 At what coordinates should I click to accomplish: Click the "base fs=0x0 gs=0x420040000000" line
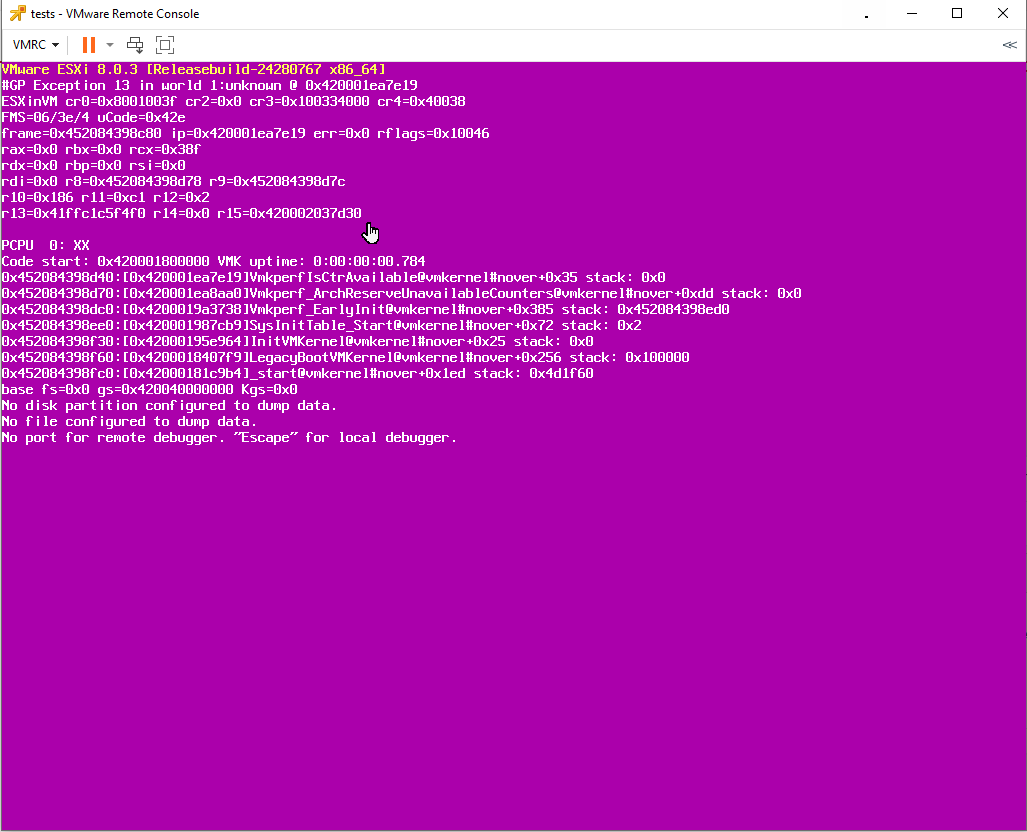pyautogui.click(x=149, y=390)
